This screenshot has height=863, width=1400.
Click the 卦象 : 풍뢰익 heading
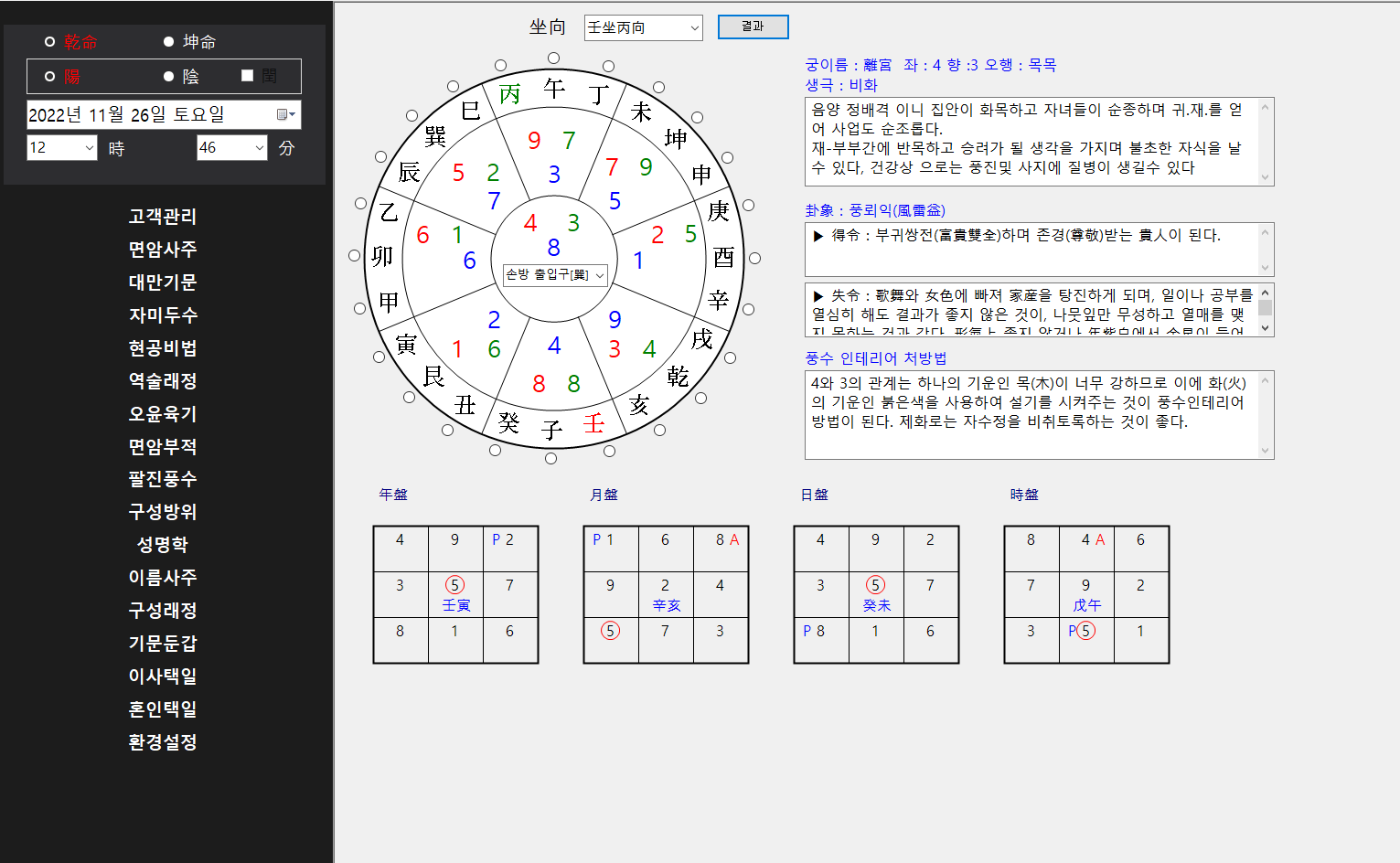tap(875, 210)
